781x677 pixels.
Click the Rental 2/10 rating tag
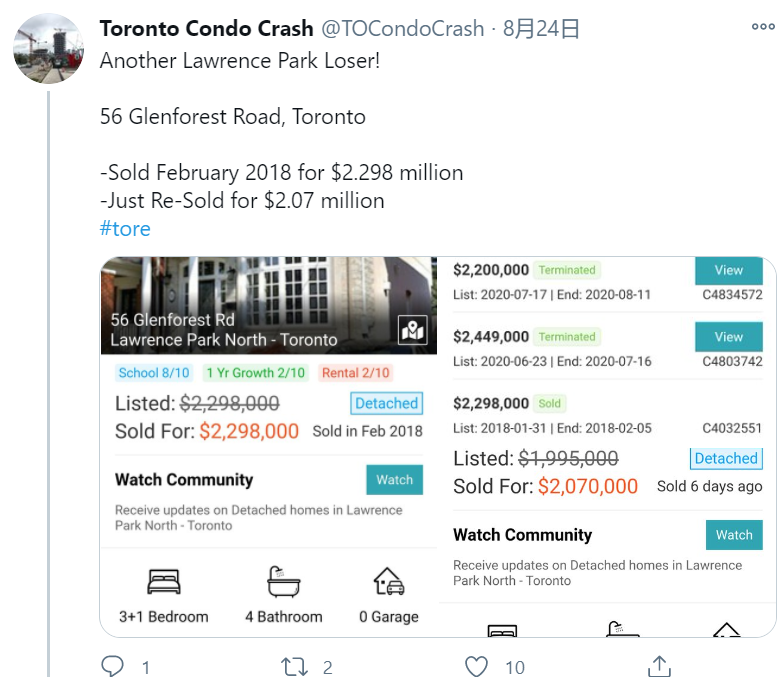coord(356,373)
